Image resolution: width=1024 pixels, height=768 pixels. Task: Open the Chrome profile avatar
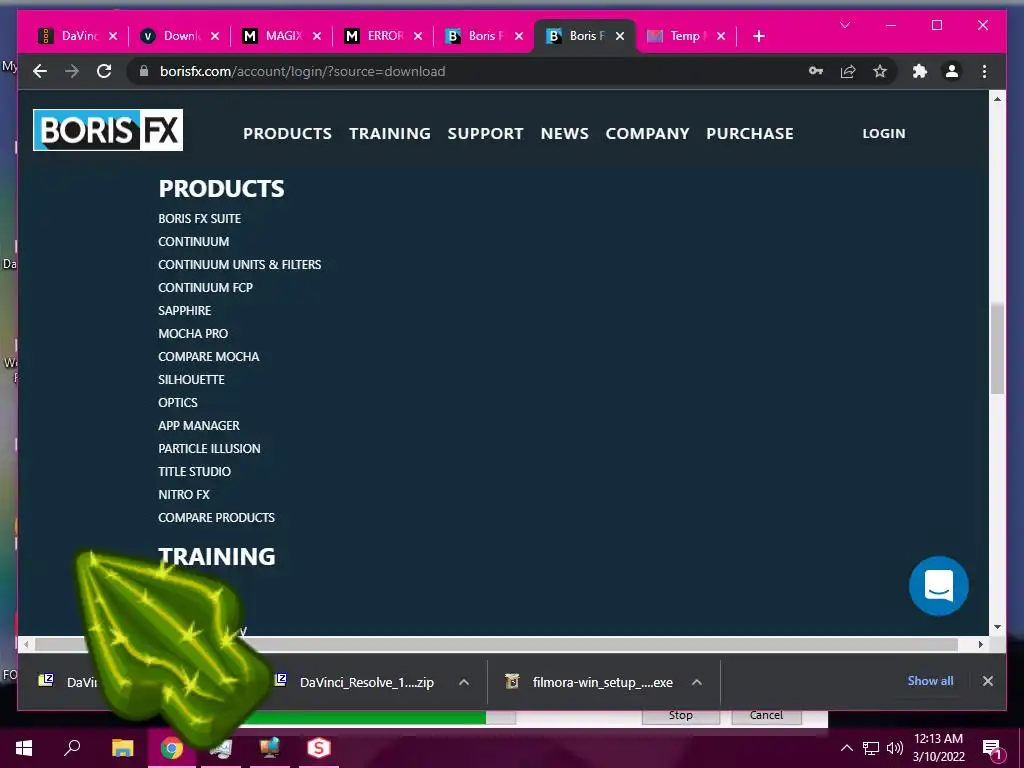pyautogui.click(x=952, y=71)
